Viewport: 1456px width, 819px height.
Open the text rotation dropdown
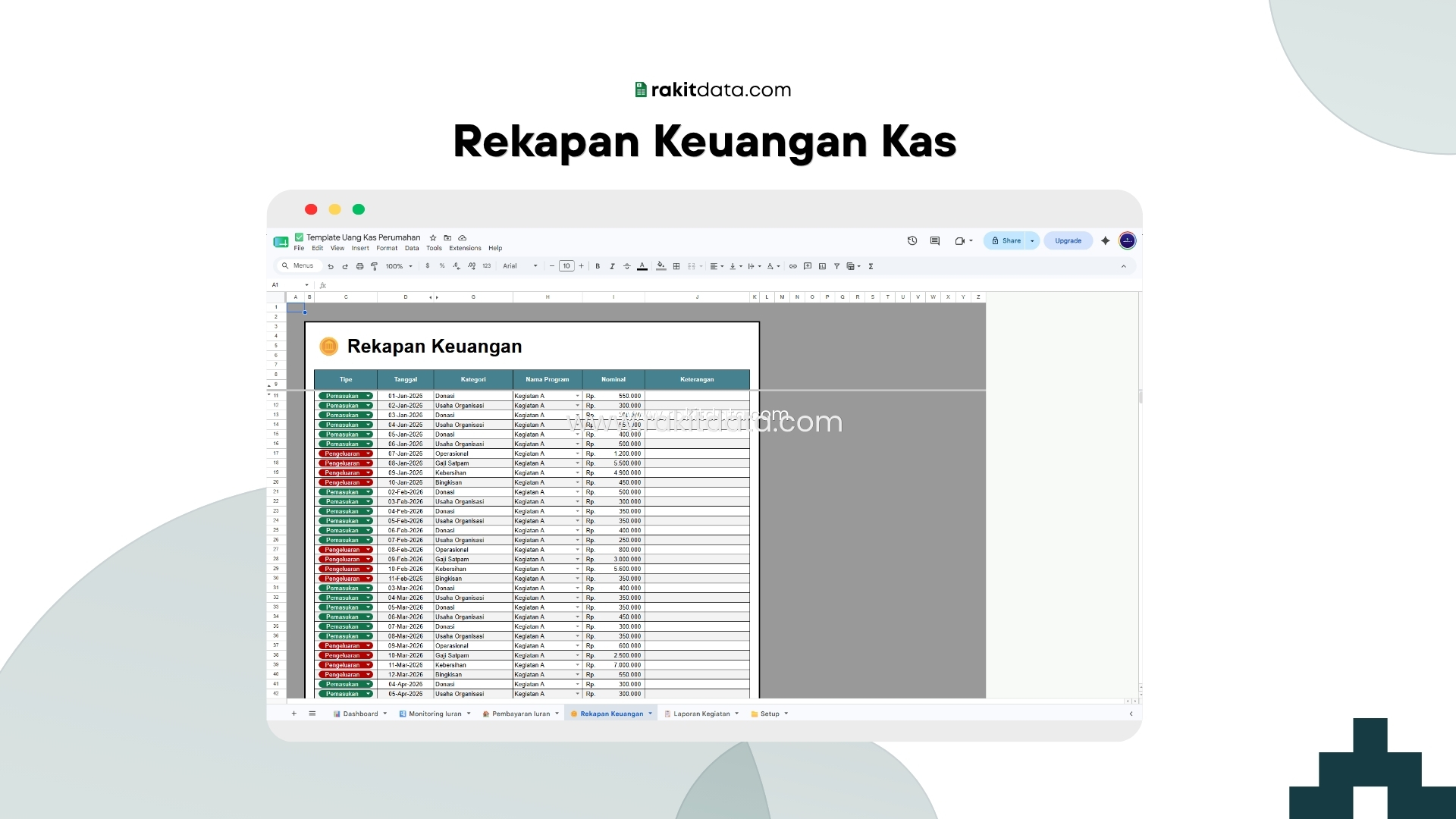point(773,266)
